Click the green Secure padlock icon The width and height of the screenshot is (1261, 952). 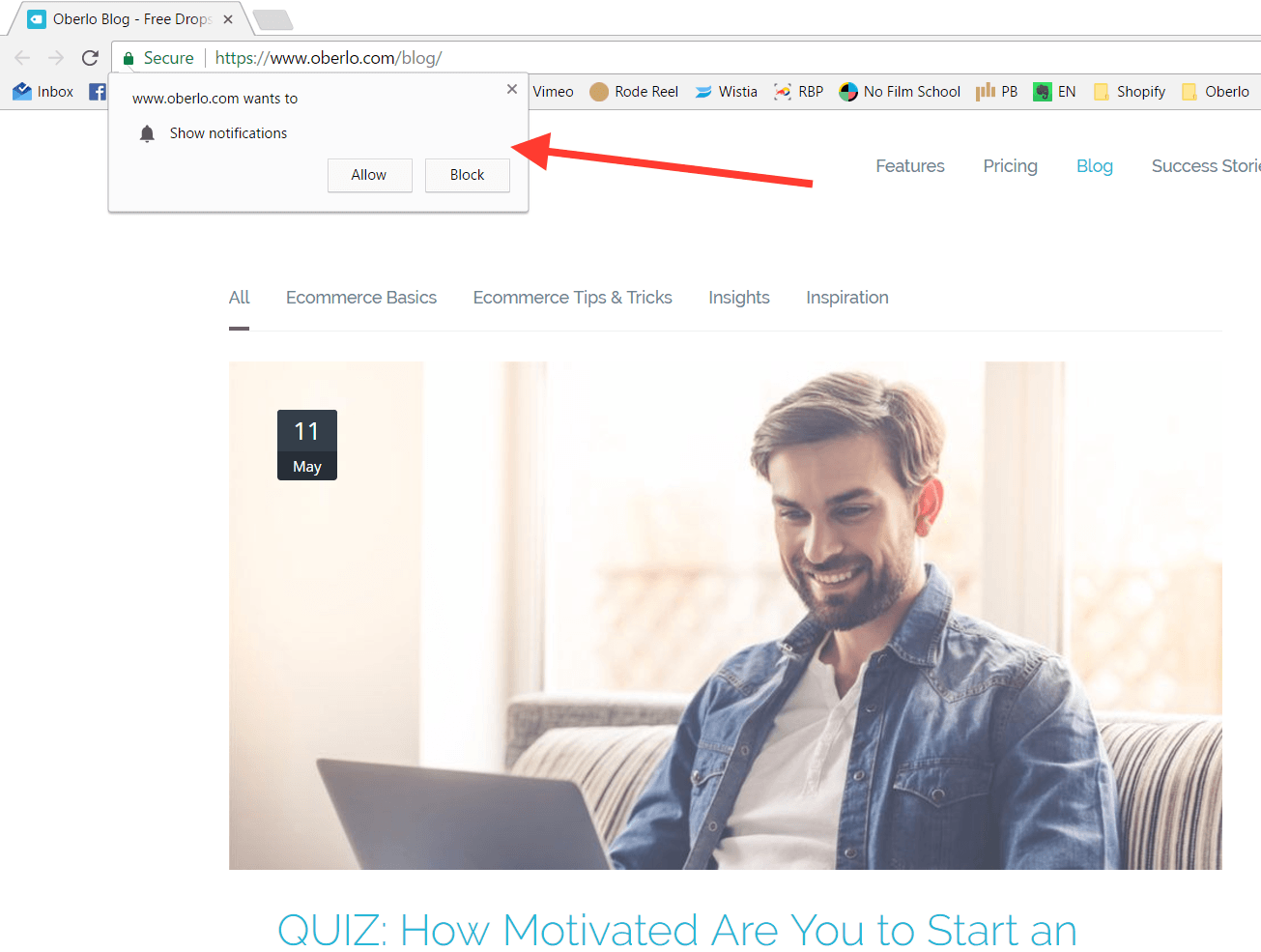tap(129, 58)
